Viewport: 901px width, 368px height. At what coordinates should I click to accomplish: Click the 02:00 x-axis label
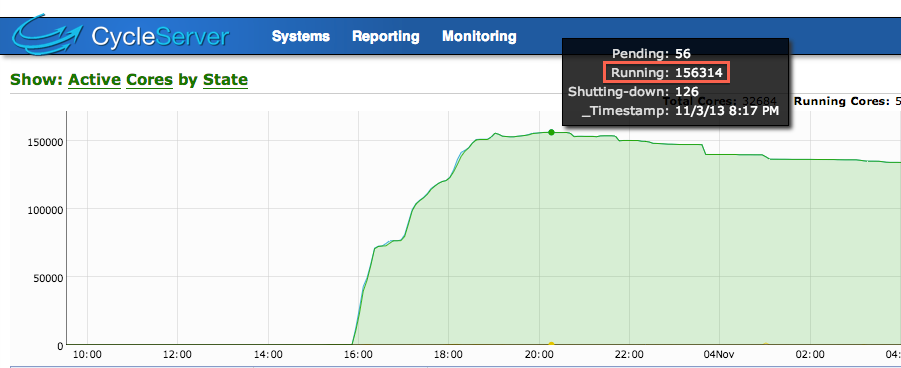click(x=810, y=354)
